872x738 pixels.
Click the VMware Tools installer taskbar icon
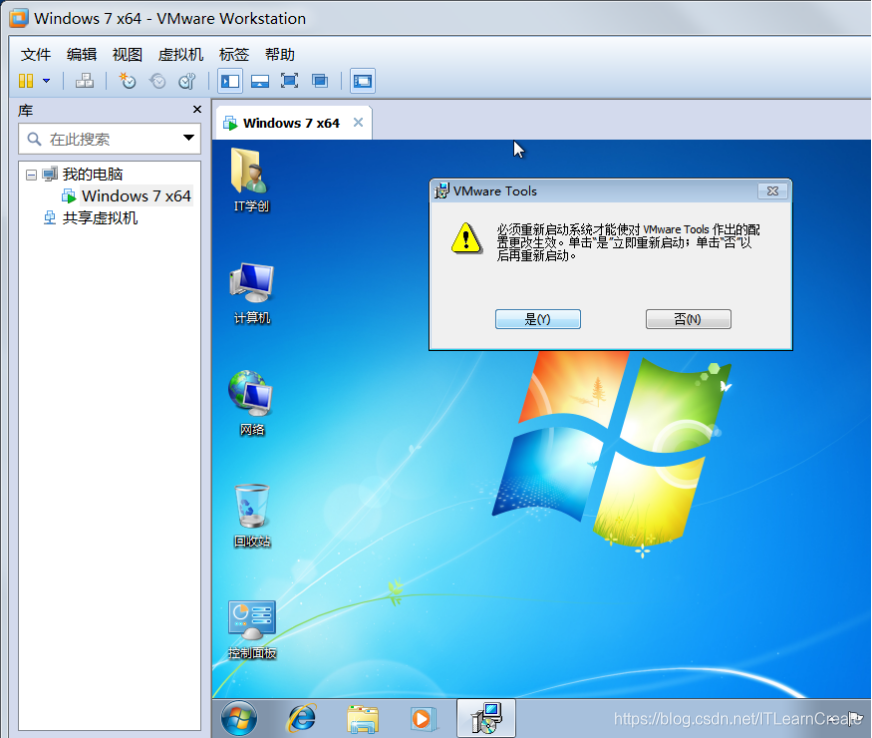point(486,719)
